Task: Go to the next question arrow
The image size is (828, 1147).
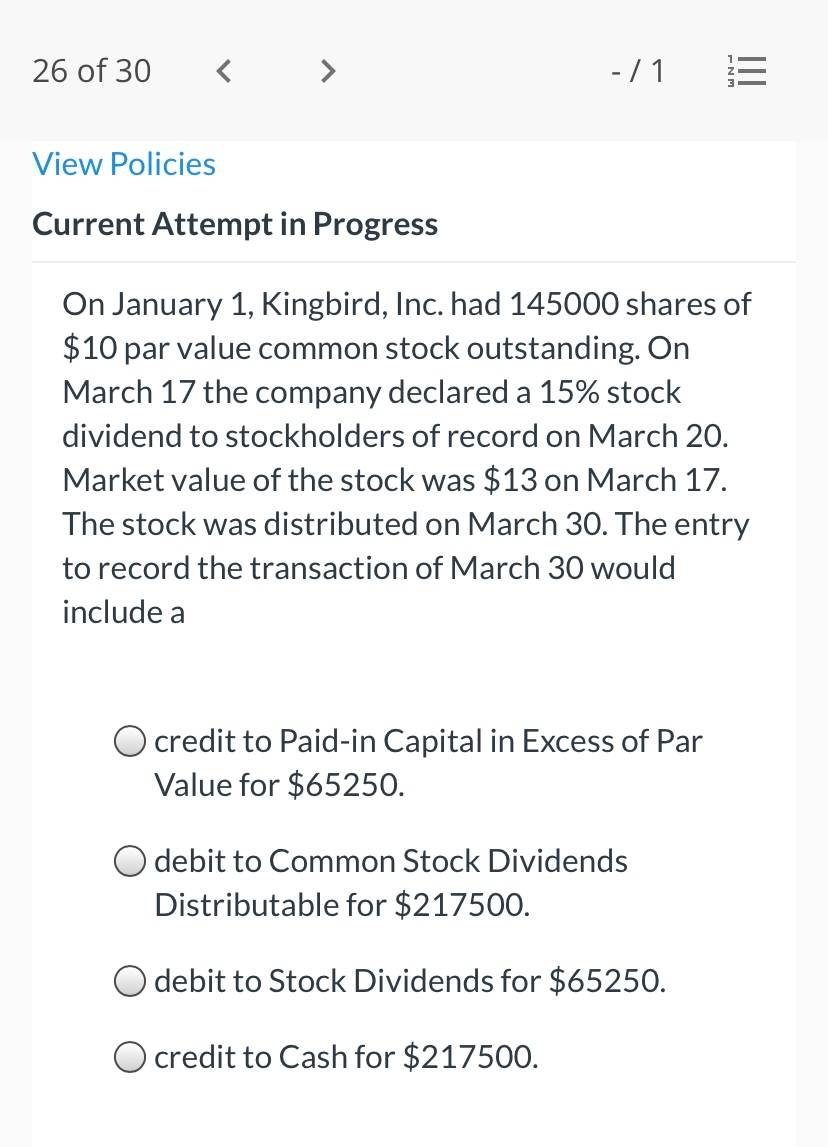Action: 328,71
